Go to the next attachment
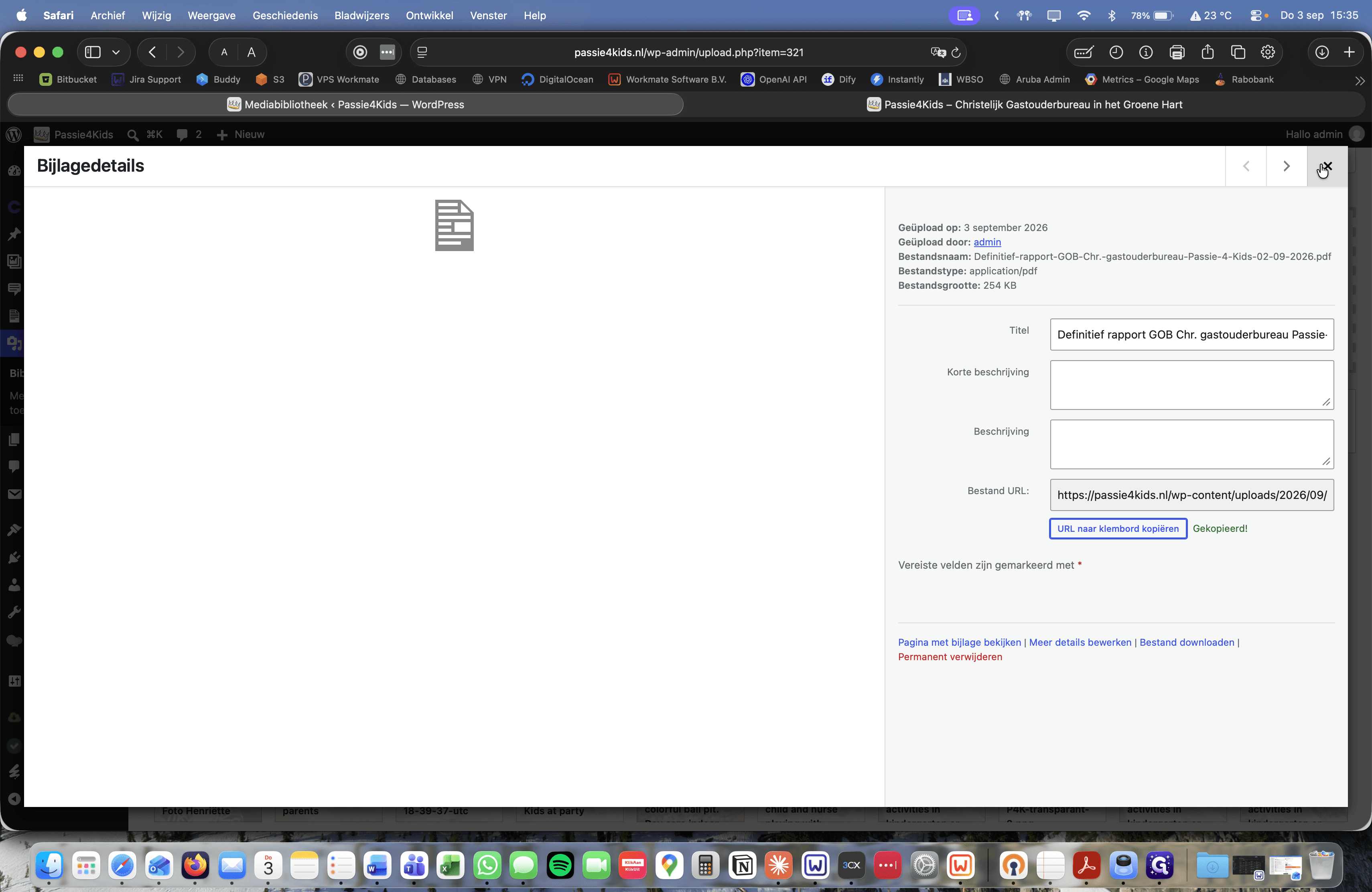This screenshot has height=892, width=1372. (1286, 166)
